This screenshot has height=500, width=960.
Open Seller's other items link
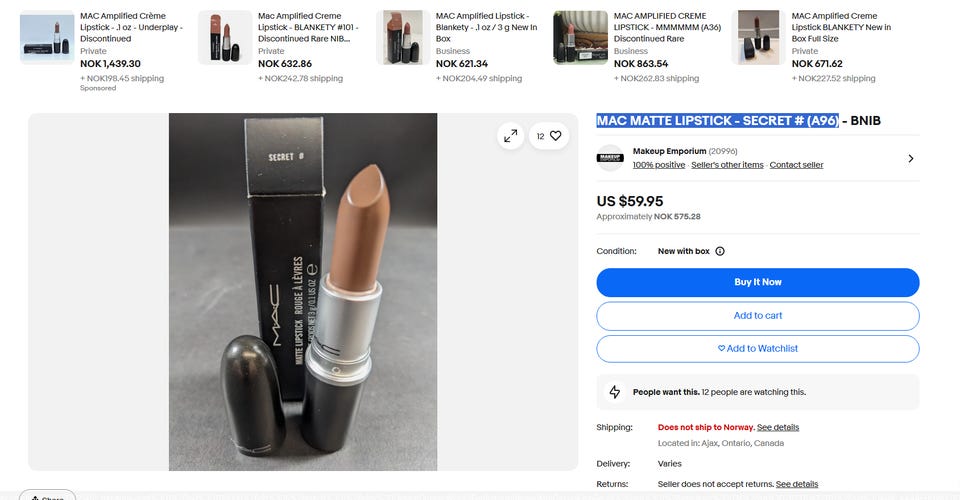[x=727, y=165]
